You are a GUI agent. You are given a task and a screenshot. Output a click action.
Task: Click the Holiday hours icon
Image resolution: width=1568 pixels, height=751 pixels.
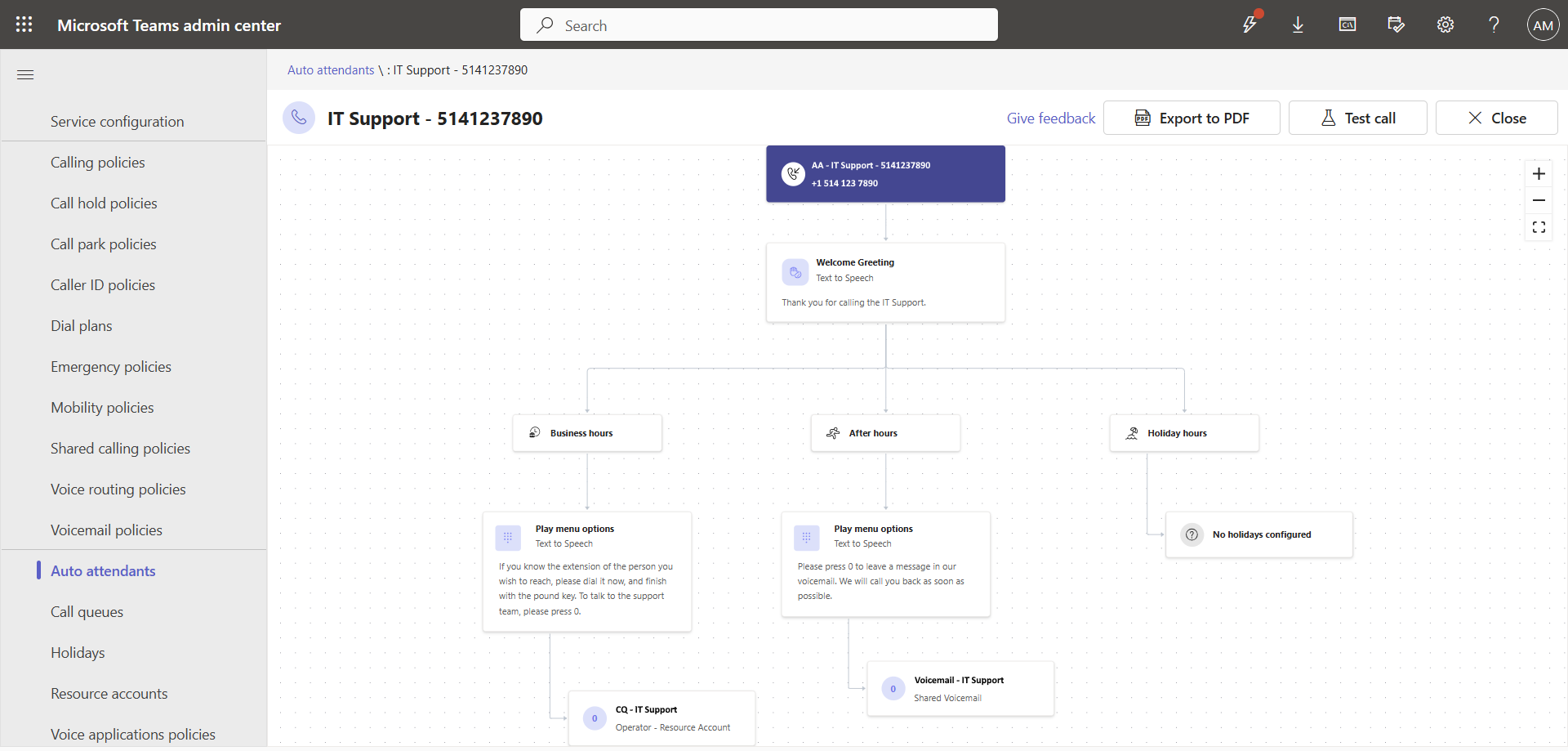(1132, 433)
